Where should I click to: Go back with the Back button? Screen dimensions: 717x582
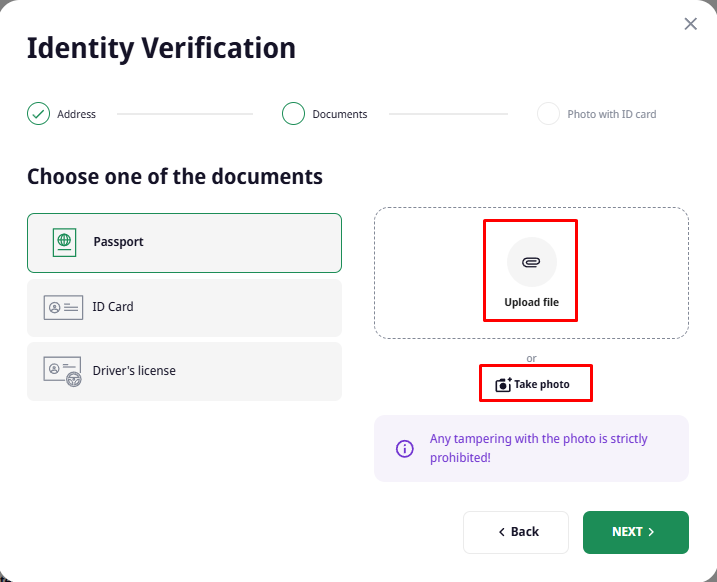[x=516, y=532]
